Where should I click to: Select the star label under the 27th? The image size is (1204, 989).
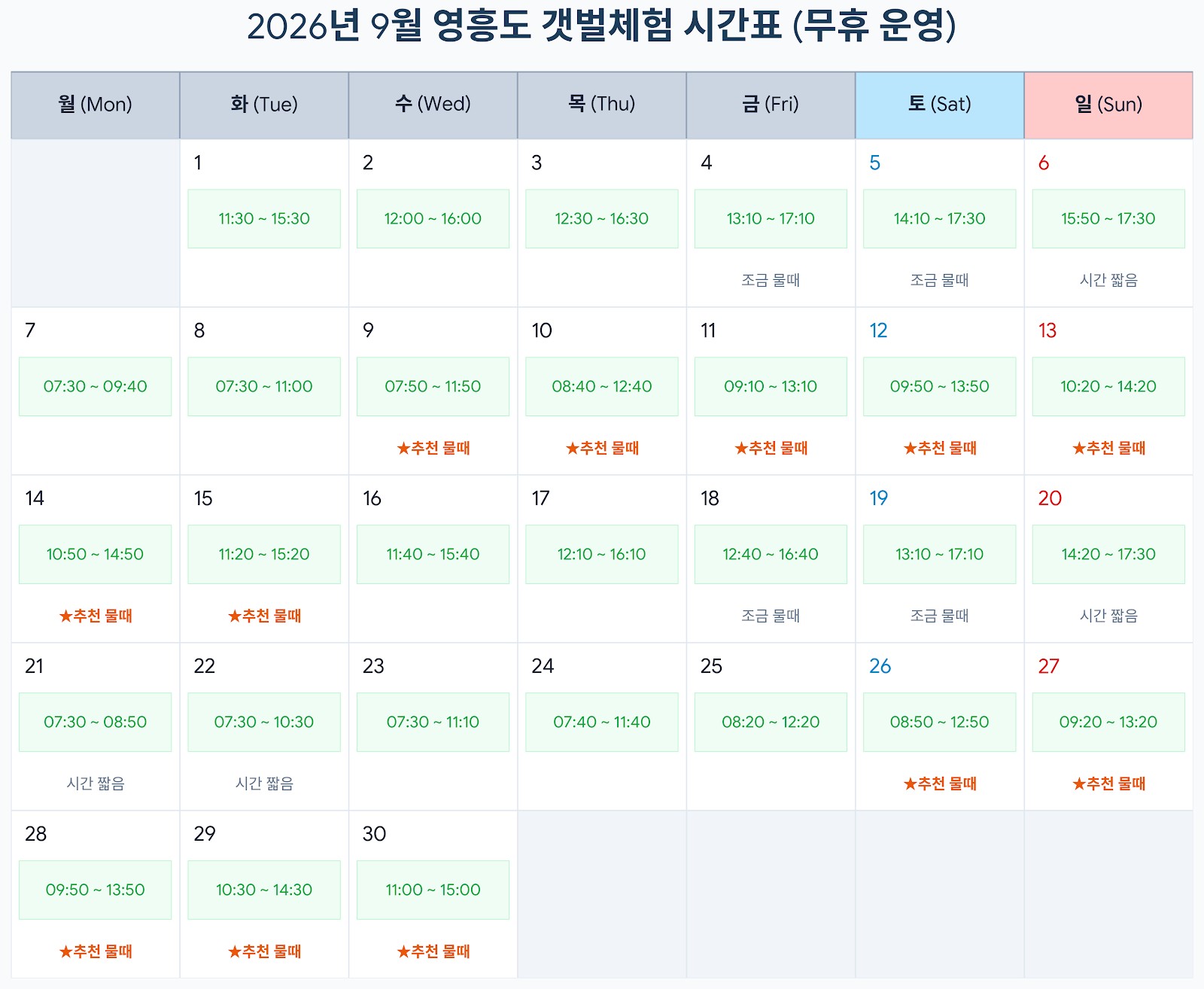coord(1109,784)
